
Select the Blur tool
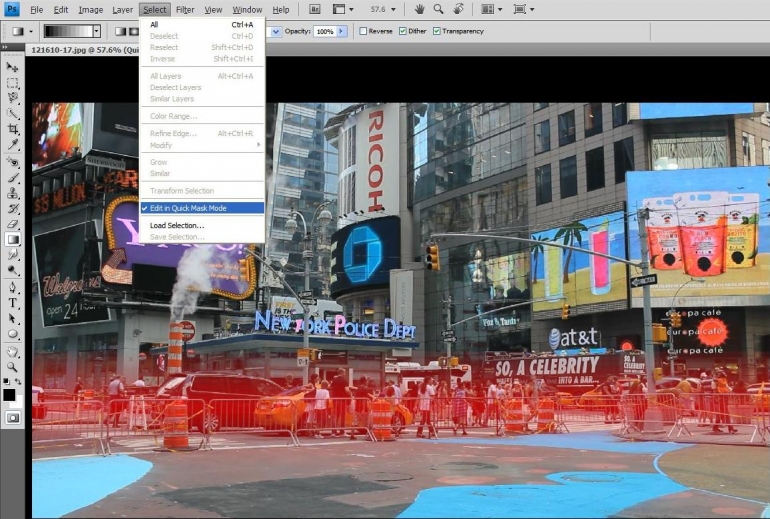point(12,254)
